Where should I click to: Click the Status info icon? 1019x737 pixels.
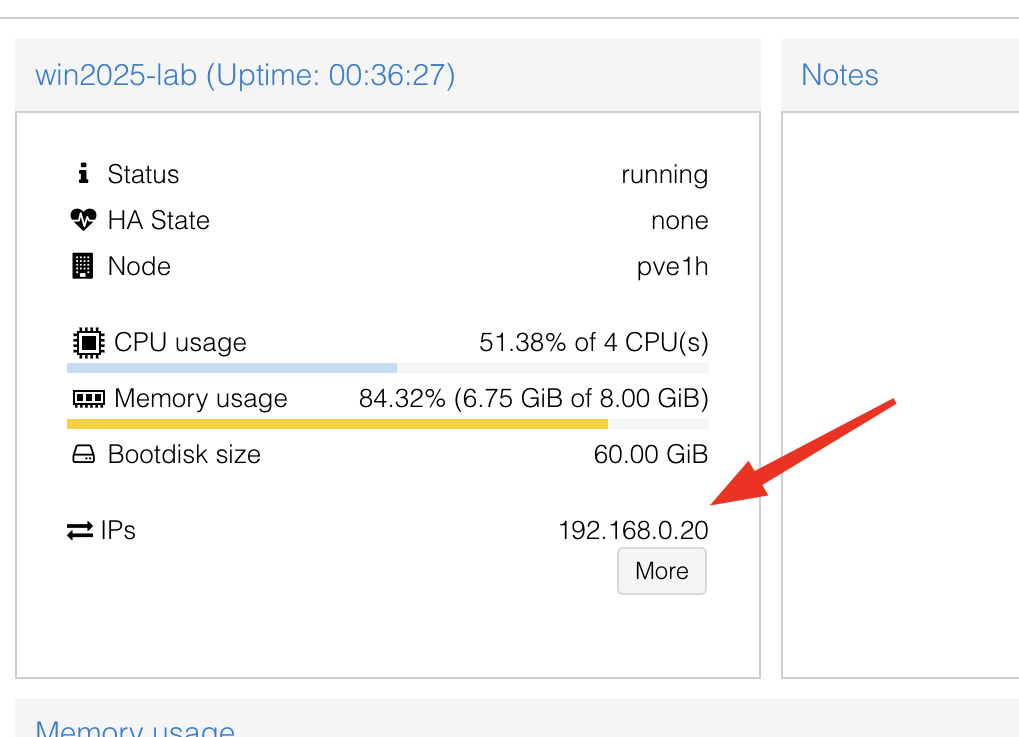83,174
